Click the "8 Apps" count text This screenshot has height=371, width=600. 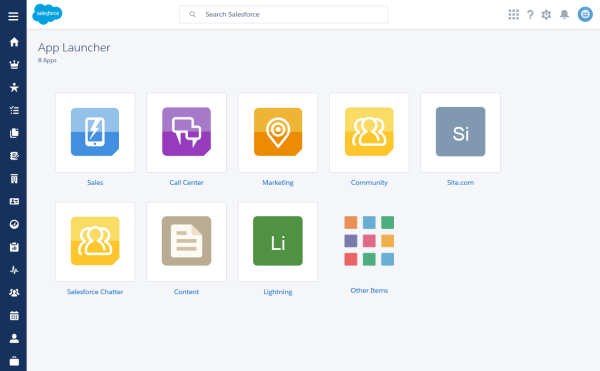coord(47,60)
